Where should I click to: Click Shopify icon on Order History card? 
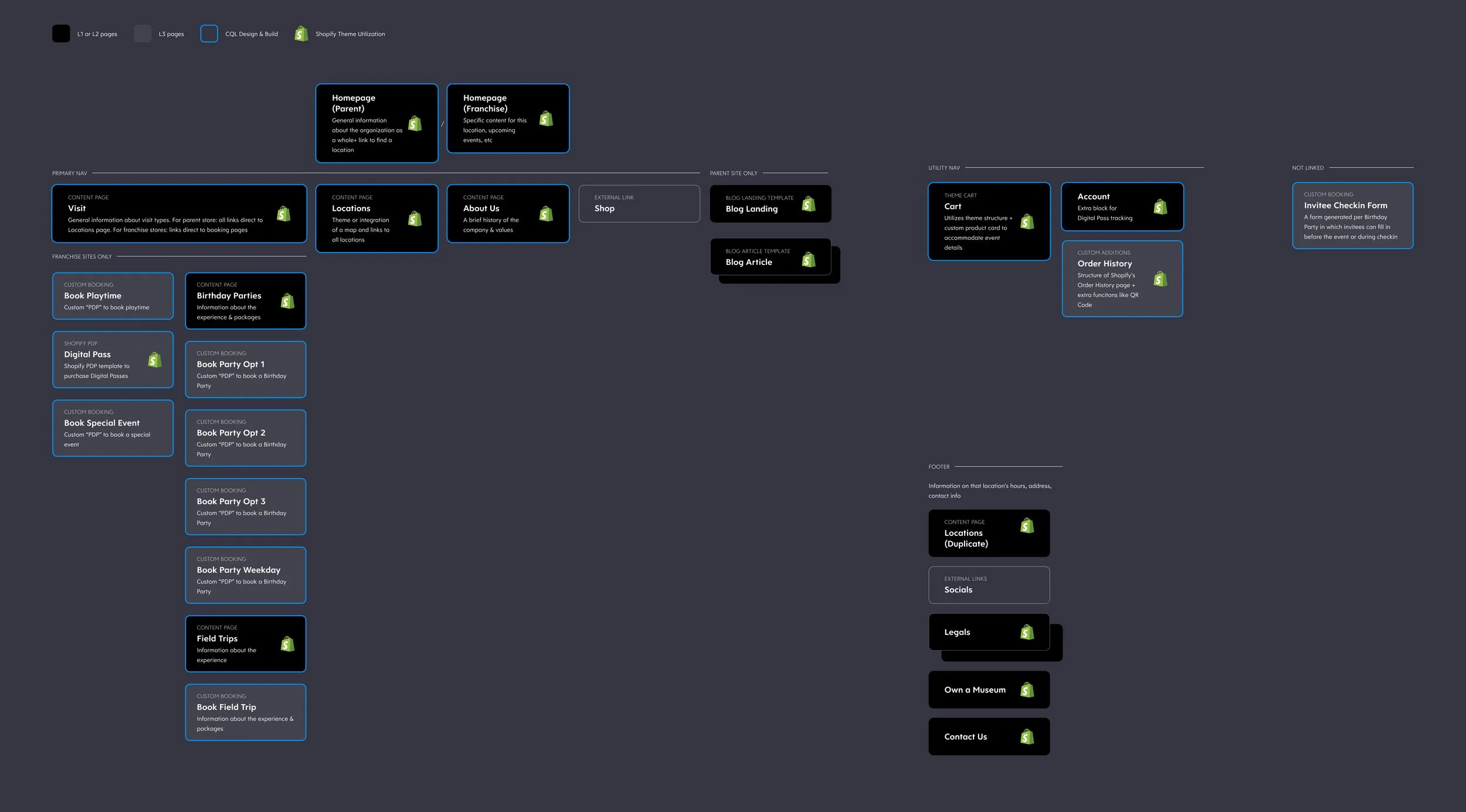click(1160, 278)
